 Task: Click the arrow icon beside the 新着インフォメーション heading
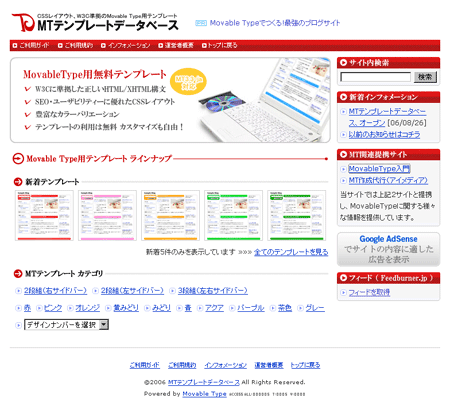coord(343,97)
